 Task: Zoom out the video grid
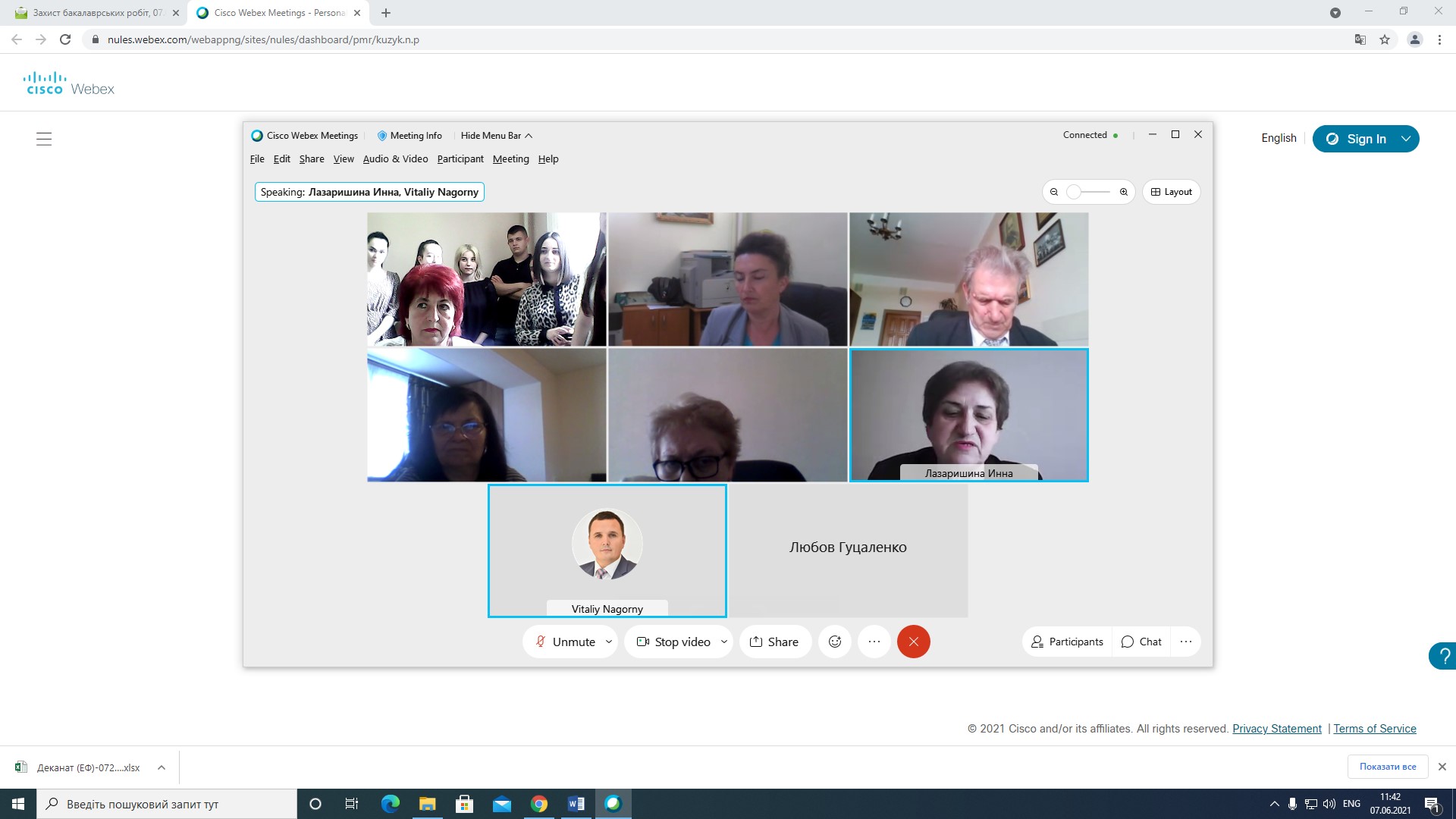[x=1054, y=192]
